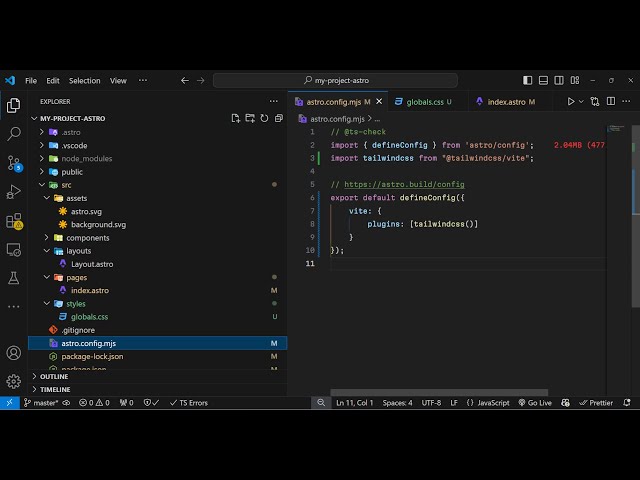This screenshot has height=480, width=640.
Task: Show additional views ellipsis in activity bar
Action: [x=13, y=306]
